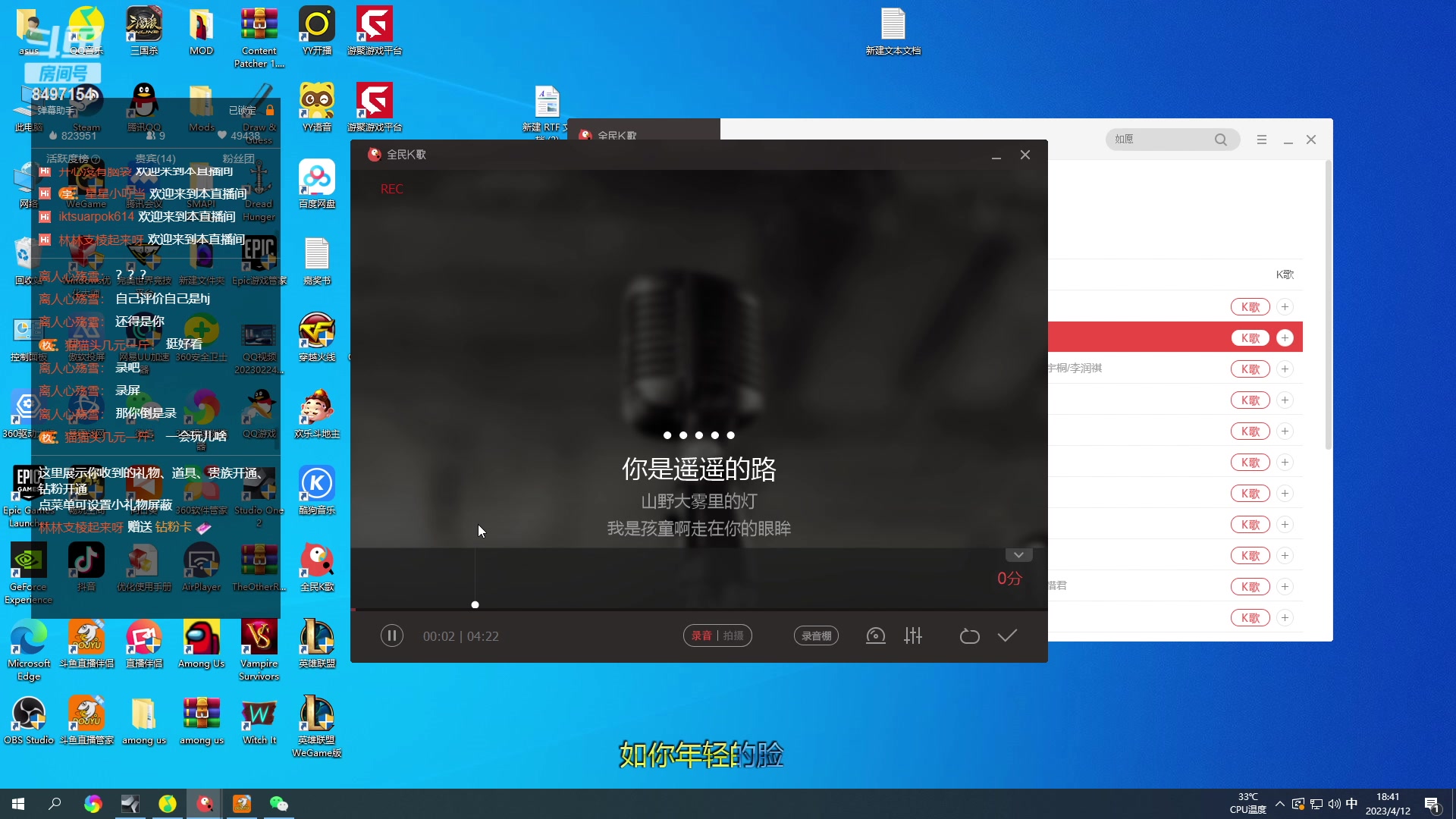Open the Windows Start menu

pos(17,803)
